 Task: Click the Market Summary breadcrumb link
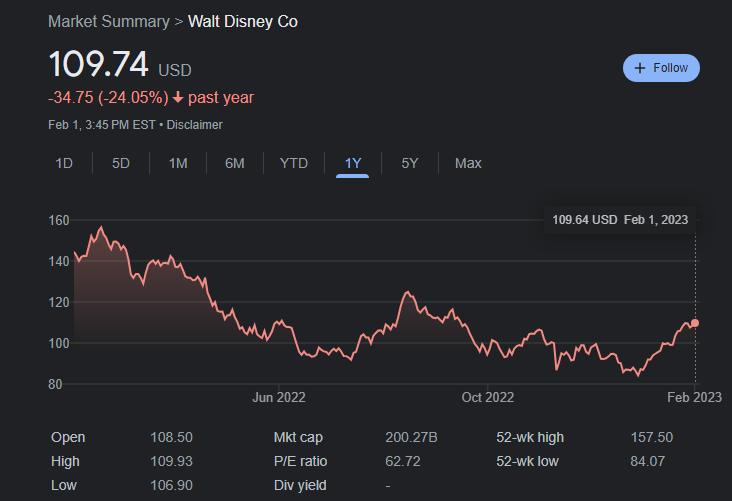(x=108, y=22)
